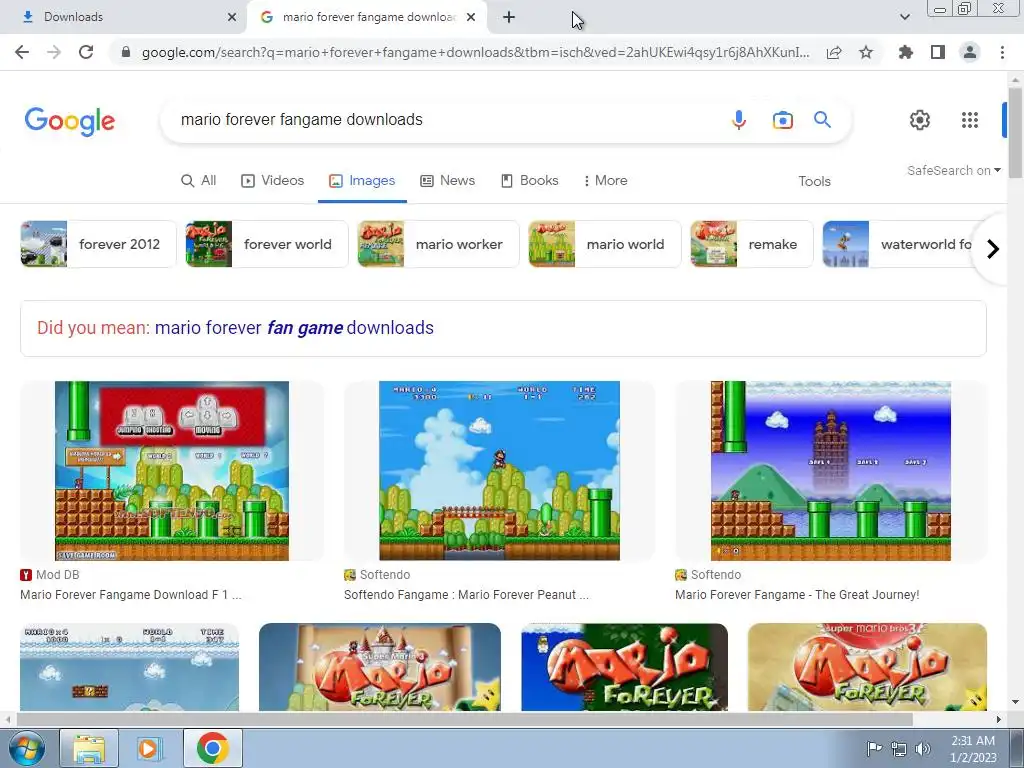Open the Action Center flag icon
The image size is (1024, 768).
pos(874,749)
